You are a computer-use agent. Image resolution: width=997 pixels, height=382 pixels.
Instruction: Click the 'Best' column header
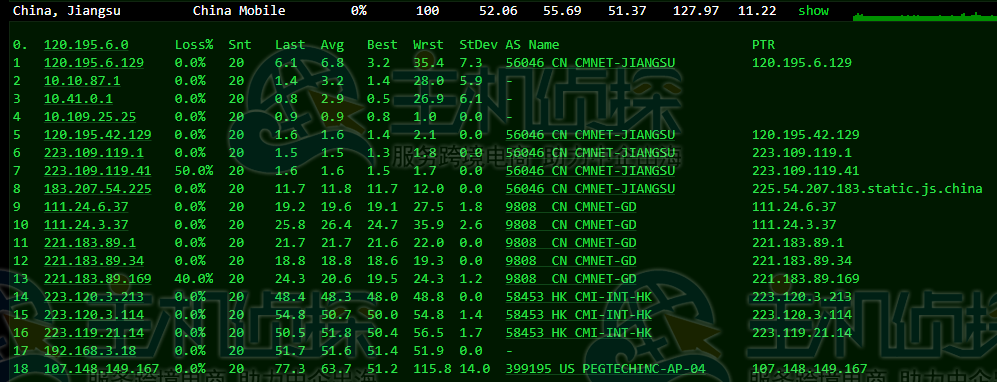382,44
